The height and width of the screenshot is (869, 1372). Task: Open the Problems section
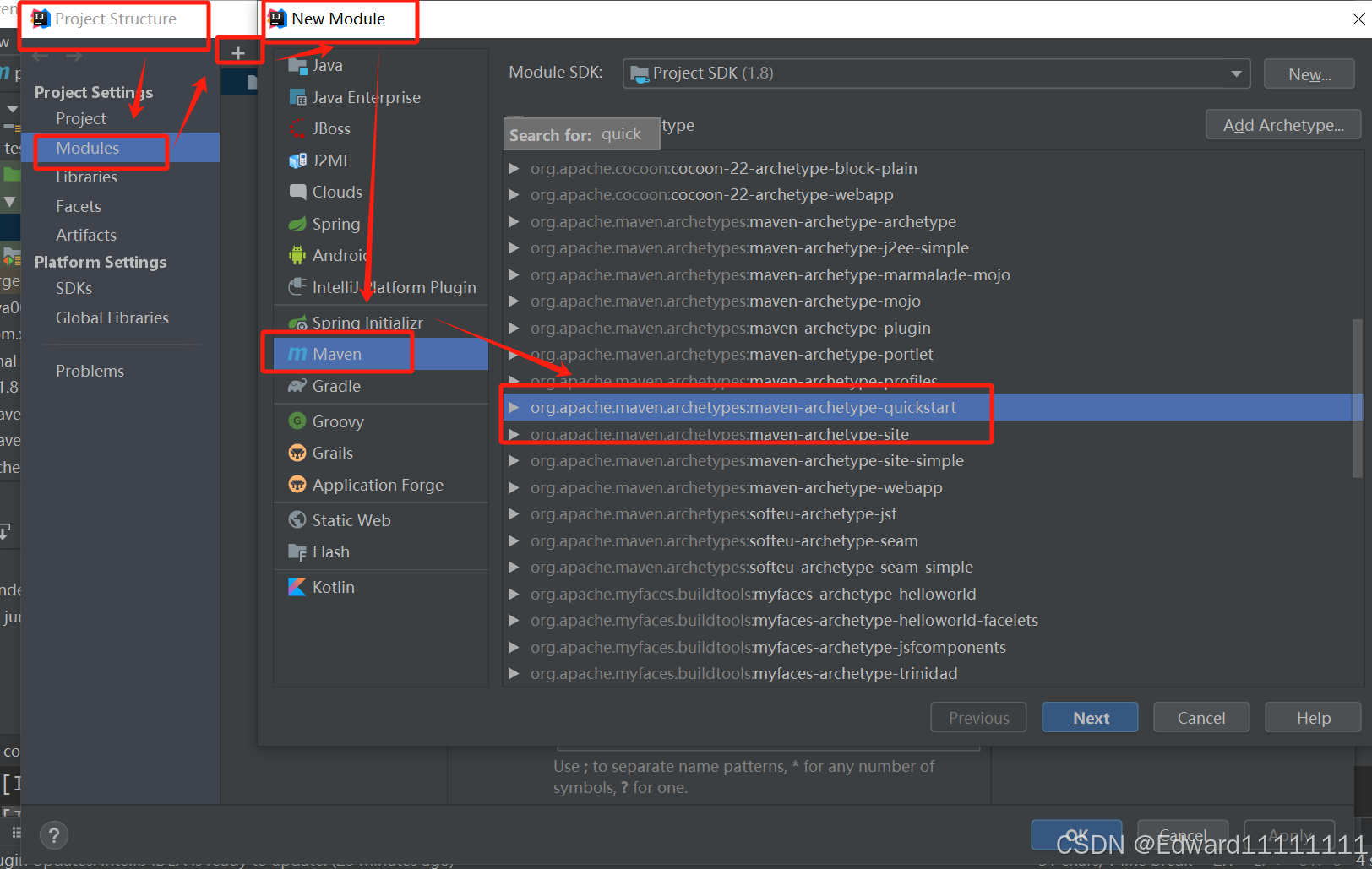coord(90,371)
